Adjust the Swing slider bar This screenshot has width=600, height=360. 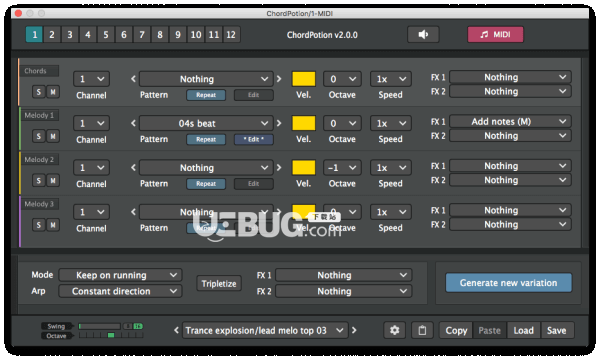(99, 326)
